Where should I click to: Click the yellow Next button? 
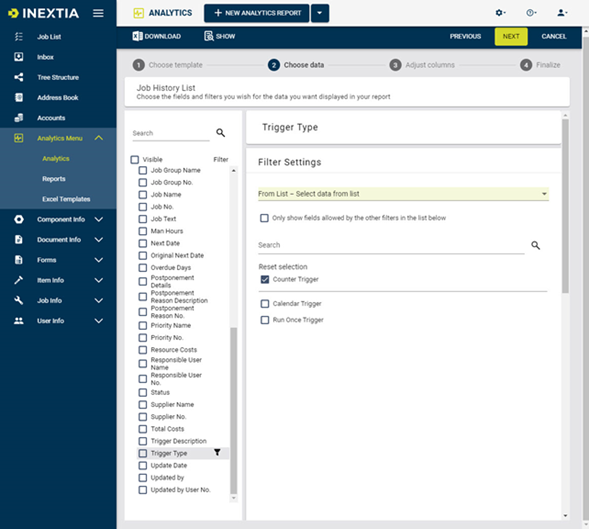click(x=511, y=36)
